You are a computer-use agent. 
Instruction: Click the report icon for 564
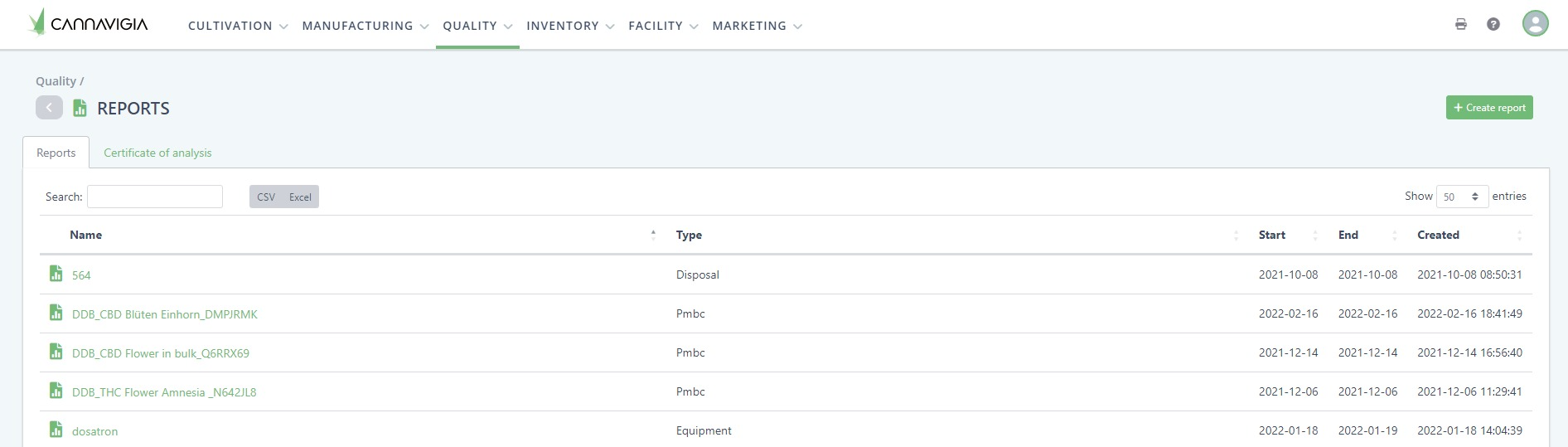point(56,274)
